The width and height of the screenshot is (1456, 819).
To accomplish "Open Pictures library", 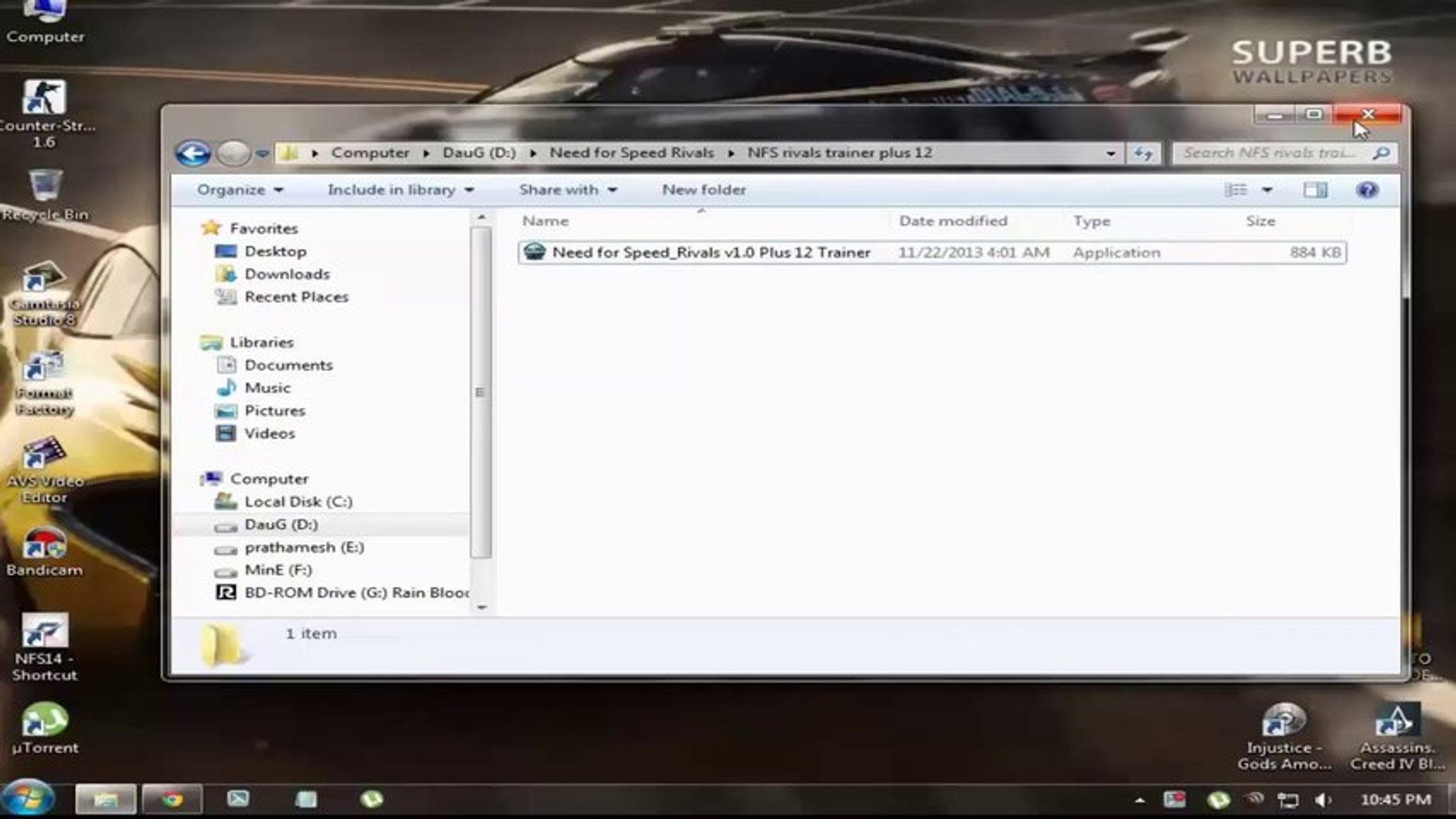I will click(x=275, y=410).
